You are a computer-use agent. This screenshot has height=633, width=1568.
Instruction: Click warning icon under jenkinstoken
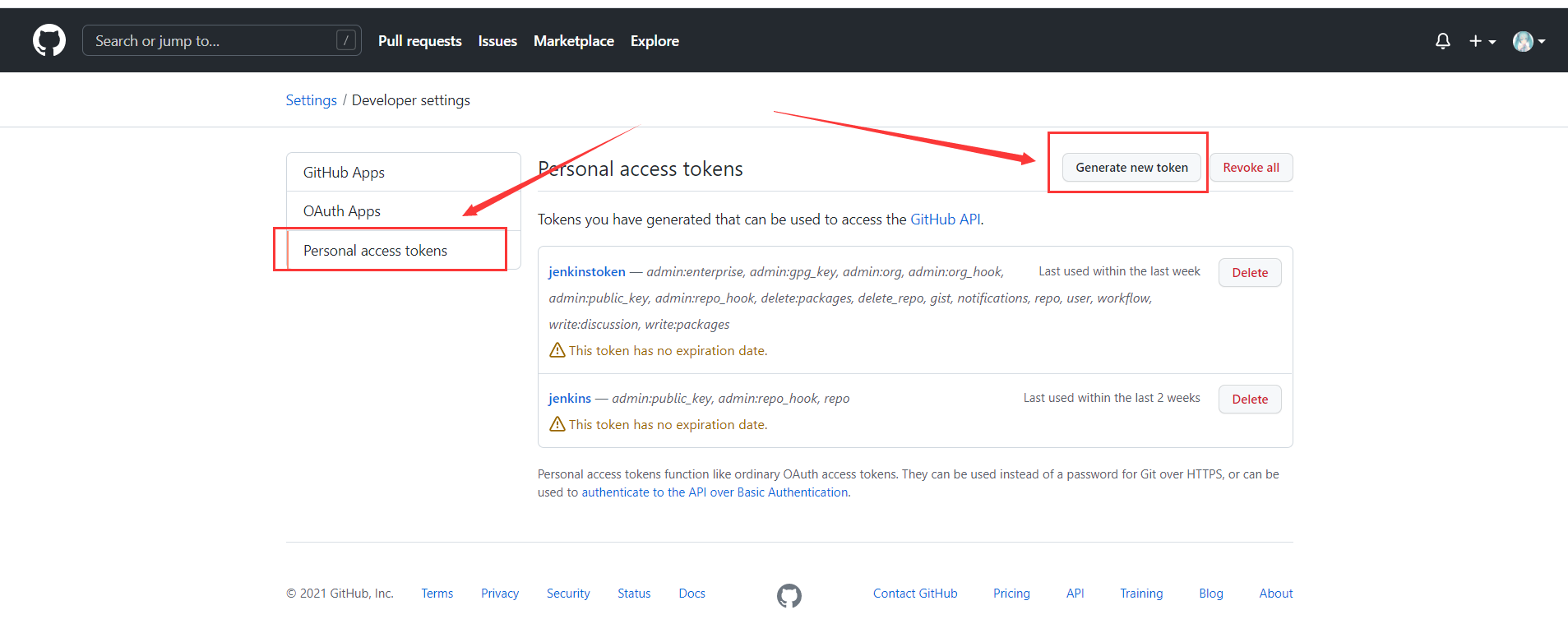coord(557,350)
